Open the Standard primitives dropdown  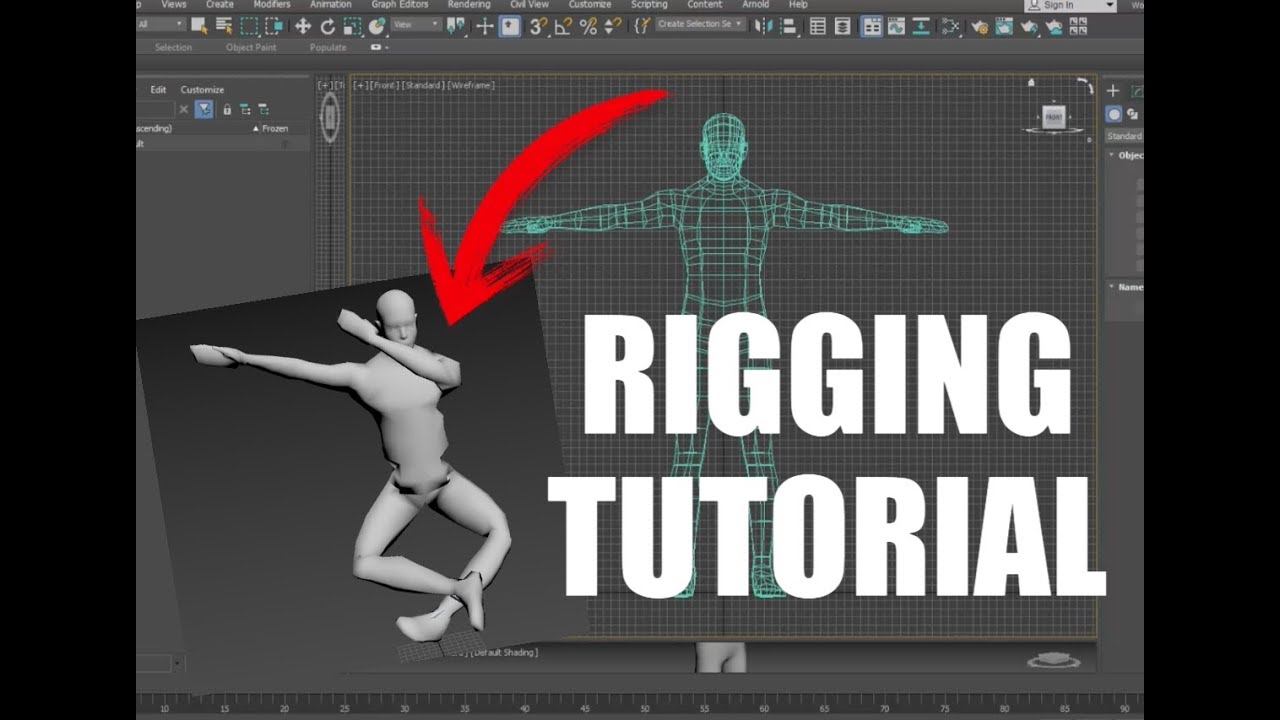click(x=1124, y=136)
